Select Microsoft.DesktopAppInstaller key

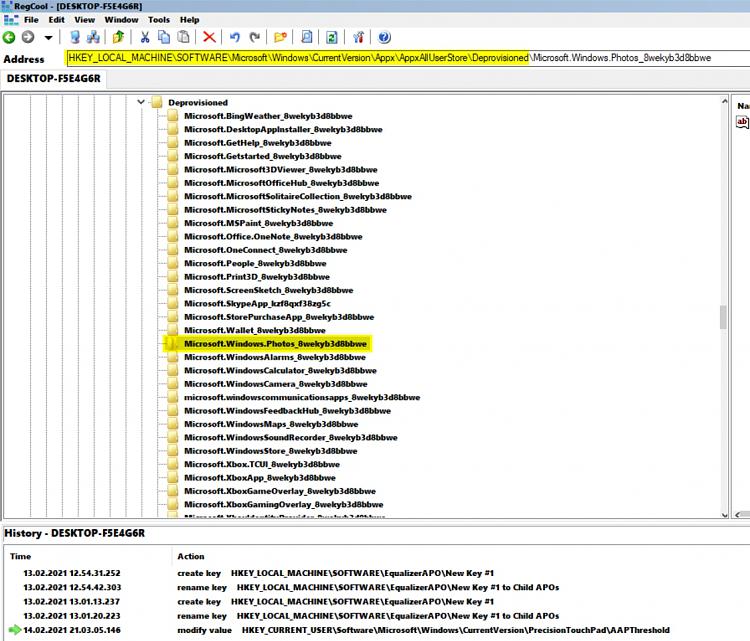click(283, 129)
